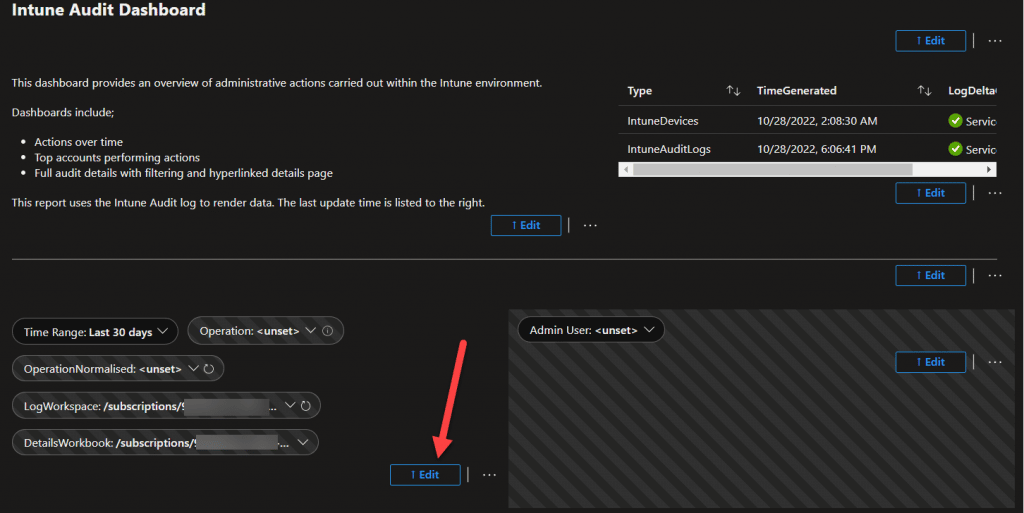Click green check icon in IntuneAuditLogs row
The height and width of the screenshot is (513, 1024).
pyautogui.click(x=955, y=149)
